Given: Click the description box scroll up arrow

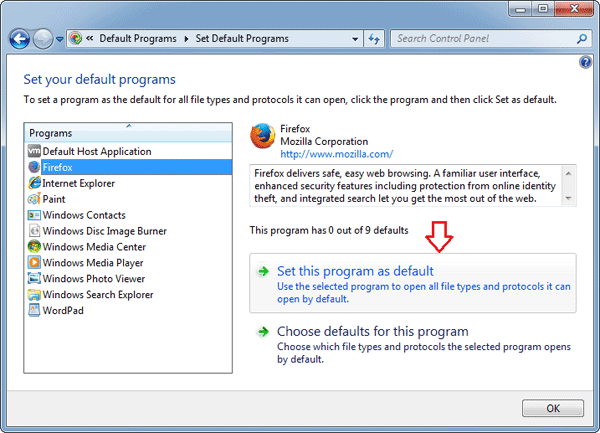Looking at the screenshot, I should pos(568,174).
